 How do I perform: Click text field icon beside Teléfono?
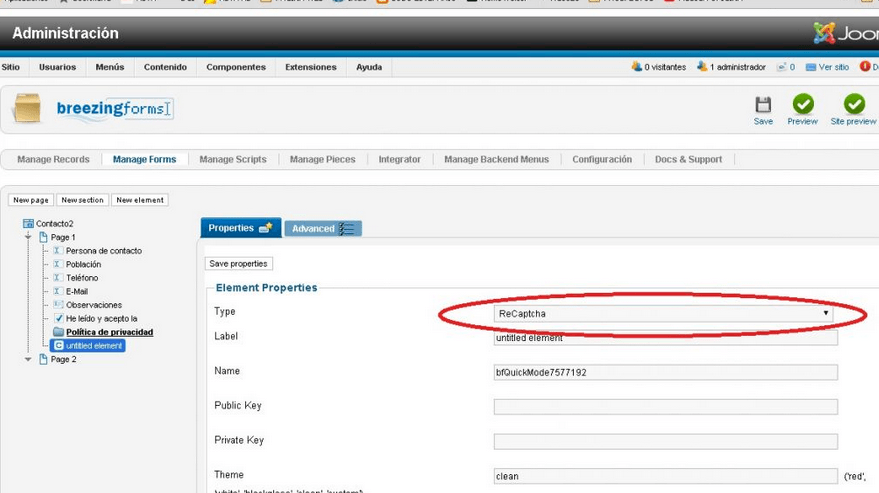tap(57, 278)
